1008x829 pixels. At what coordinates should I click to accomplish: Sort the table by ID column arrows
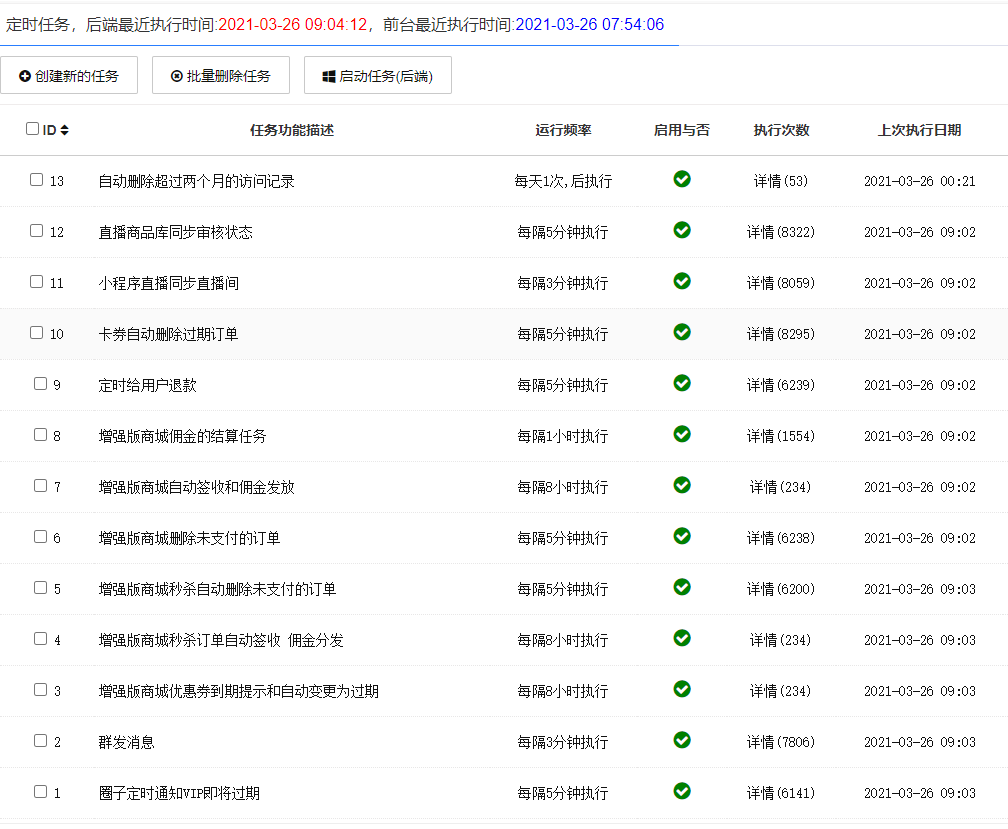pos(65,130)
